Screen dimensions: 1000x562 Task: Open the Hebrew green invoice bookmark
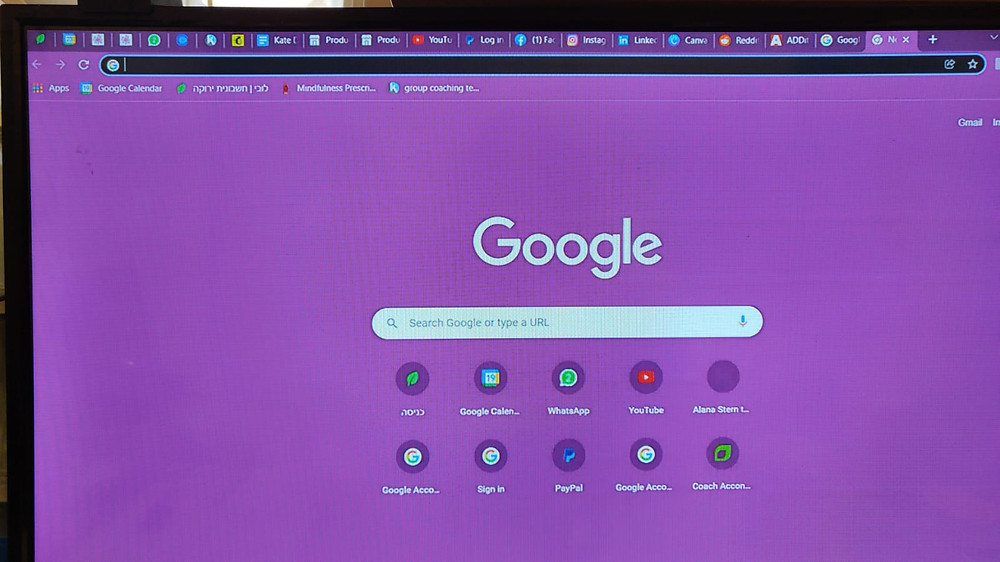223,88
